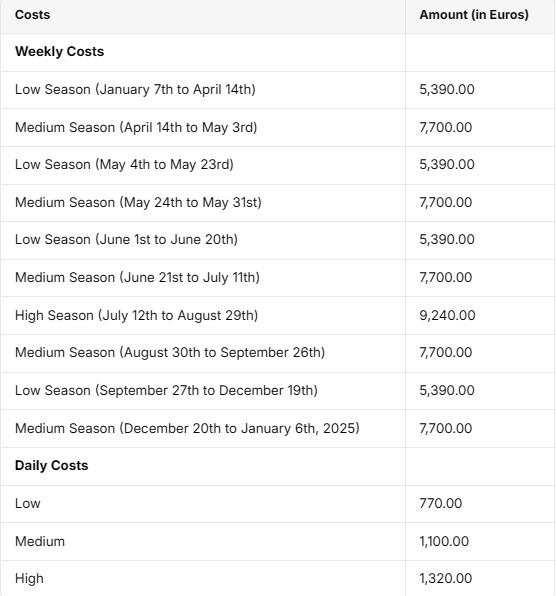The width and height of the screenshot is (557, 596).
Task: Click Low Season September 27th to December 19th
Action: 166,390
